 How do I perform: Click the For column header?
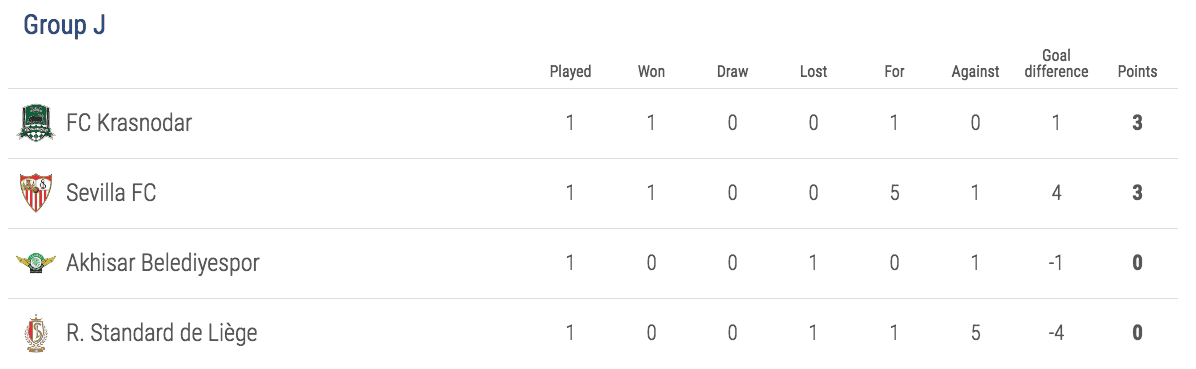coord(894,72)
